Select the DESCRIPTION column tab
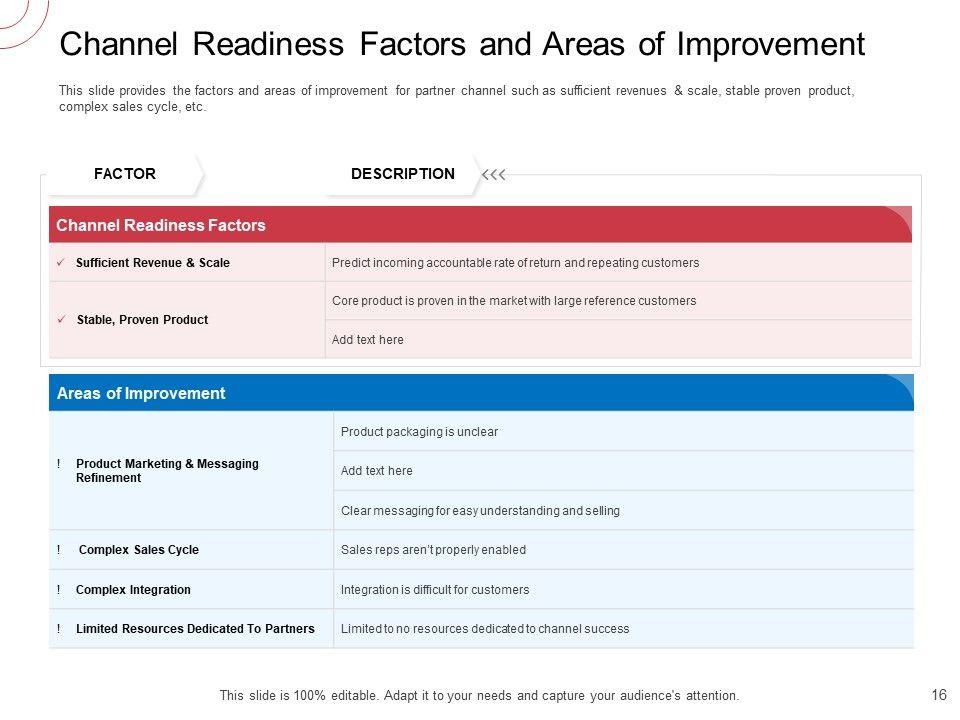This screenshot has height=720, width=960. [402, 174]
